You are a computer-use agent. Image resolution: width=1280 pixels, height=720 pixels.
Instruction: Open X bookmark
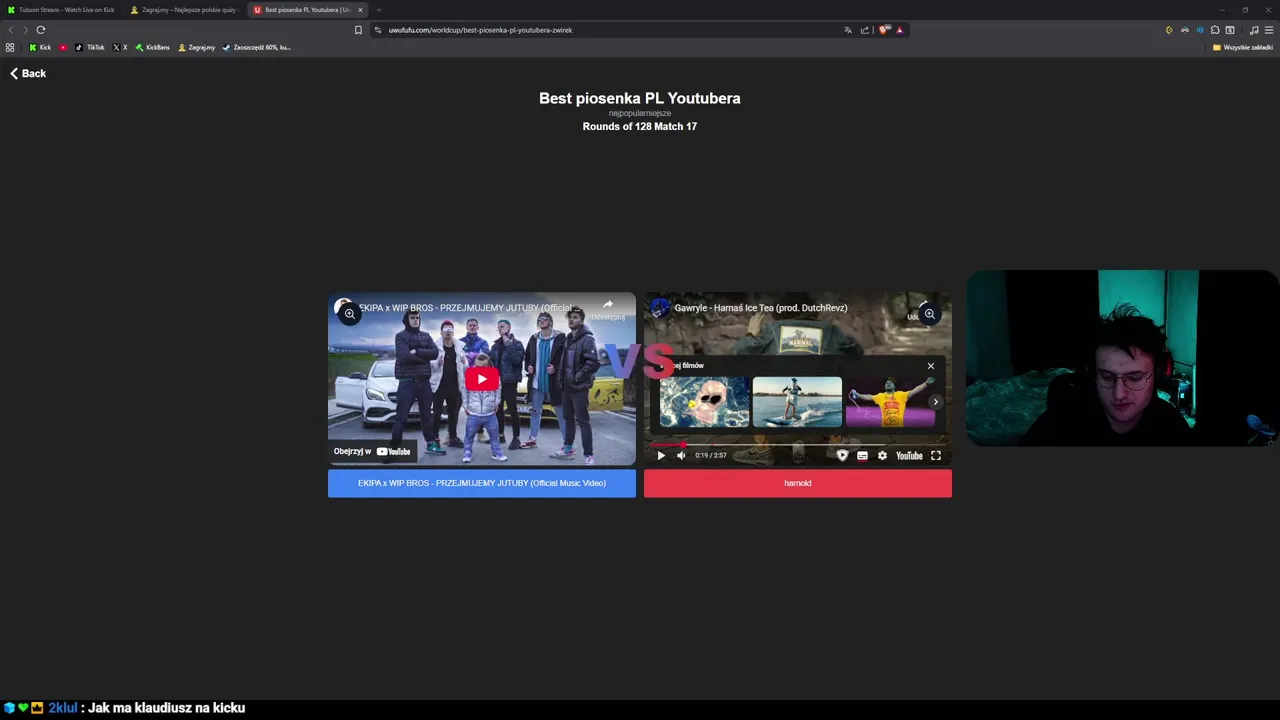[120, 47]
